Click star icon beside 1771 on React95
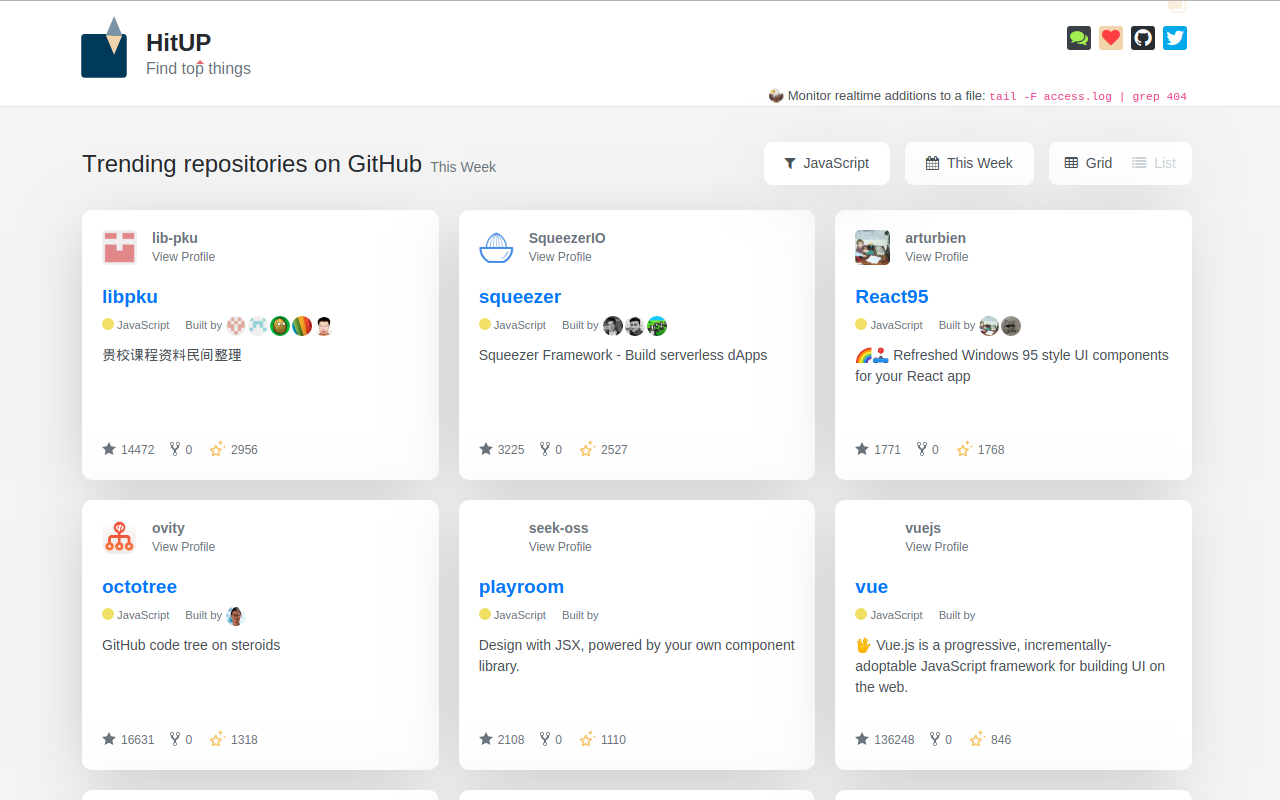Image resolution: width=1280 pixels, height=800 pixels. pos(862,449)
